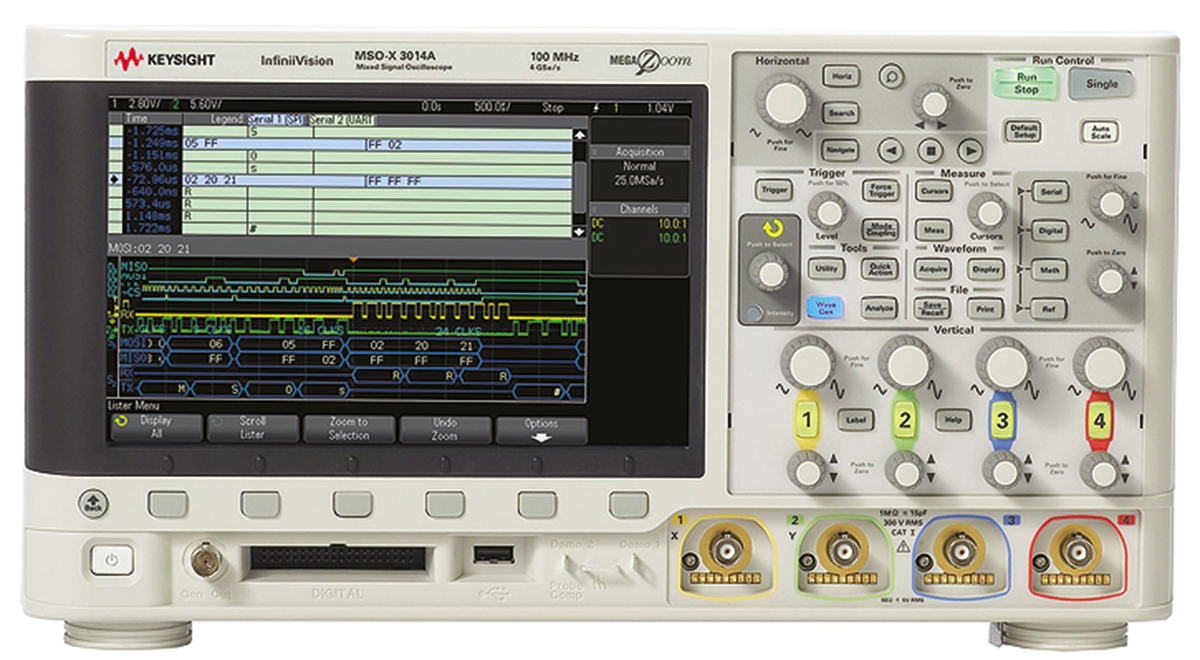The width and height of the screenshot is (1200, 660).
Task: Click the lister scroll down arrow
Action: (x=578, y=230)
